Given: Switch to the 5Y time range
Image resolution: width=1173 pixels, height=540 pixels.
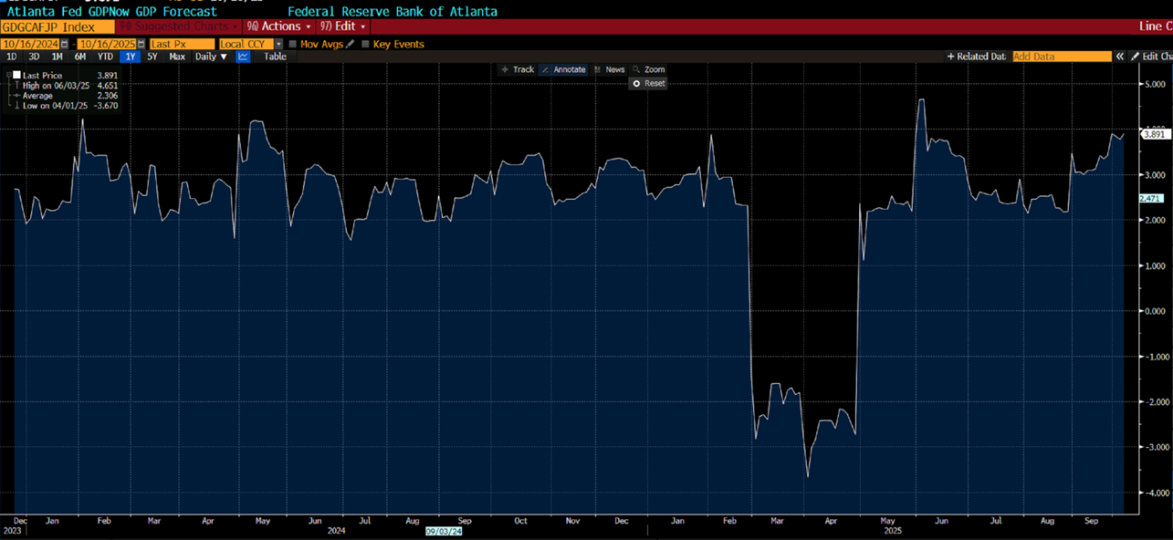Looking at the screenshot, I should click(x=152, y=57).
